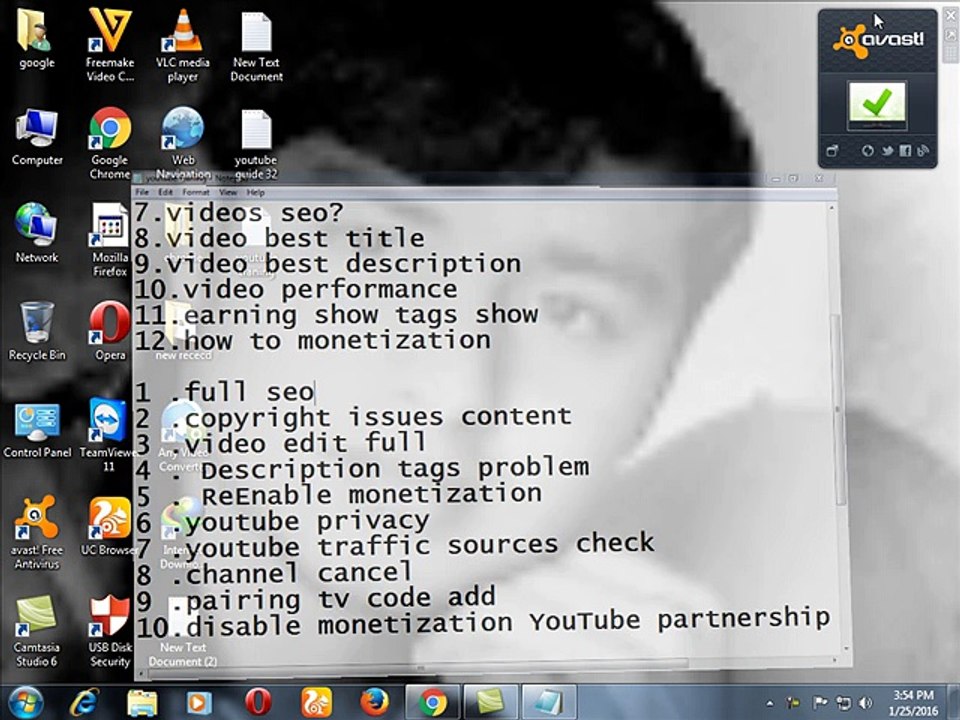This screenshot has height=720, width=960.
Task: Click the line "9.video best description"
Action: [x=328, y=264]
